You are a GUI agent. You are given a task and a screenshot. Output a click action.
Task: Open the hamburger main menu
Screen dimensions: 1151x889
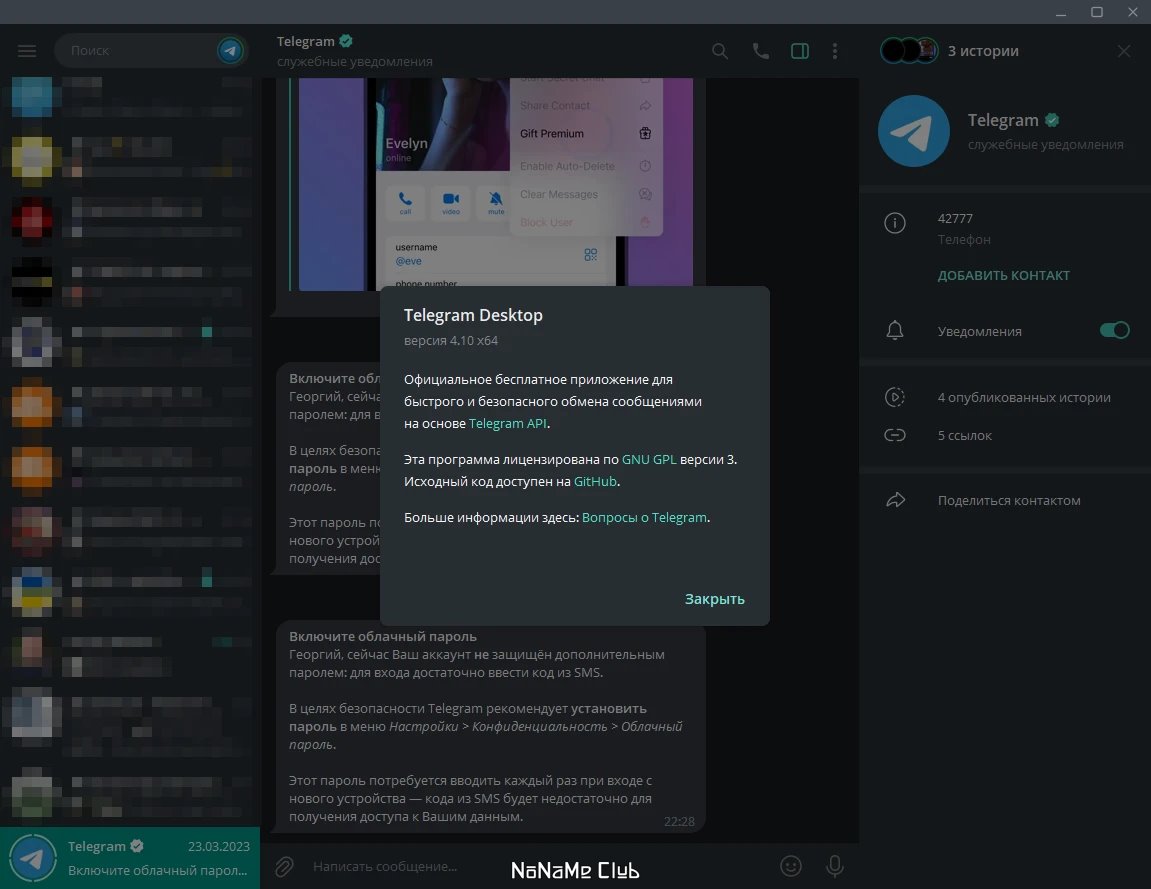[27, 51]
